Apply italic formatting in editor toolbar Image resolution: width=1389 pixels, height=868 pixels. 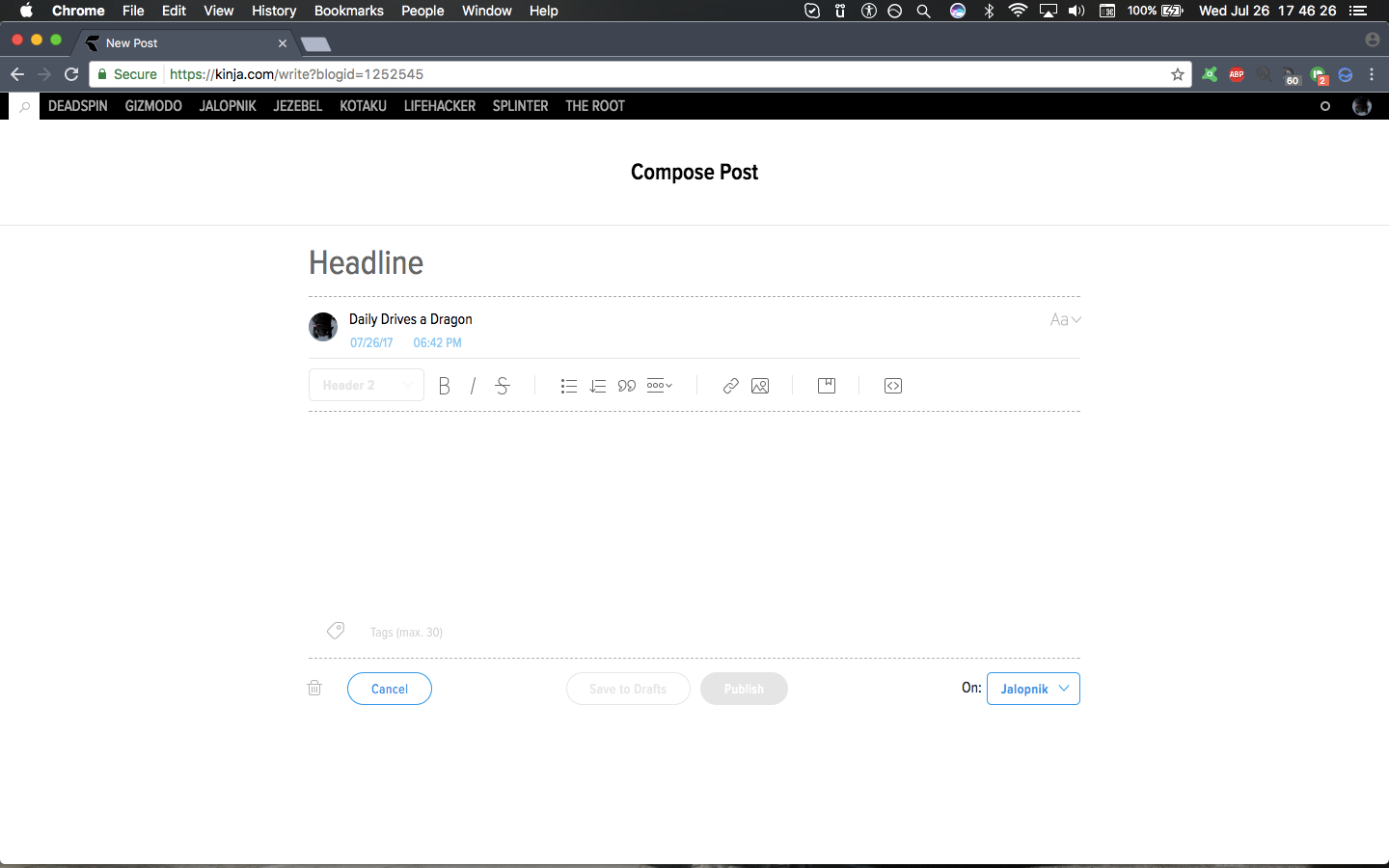pos(473,386)
